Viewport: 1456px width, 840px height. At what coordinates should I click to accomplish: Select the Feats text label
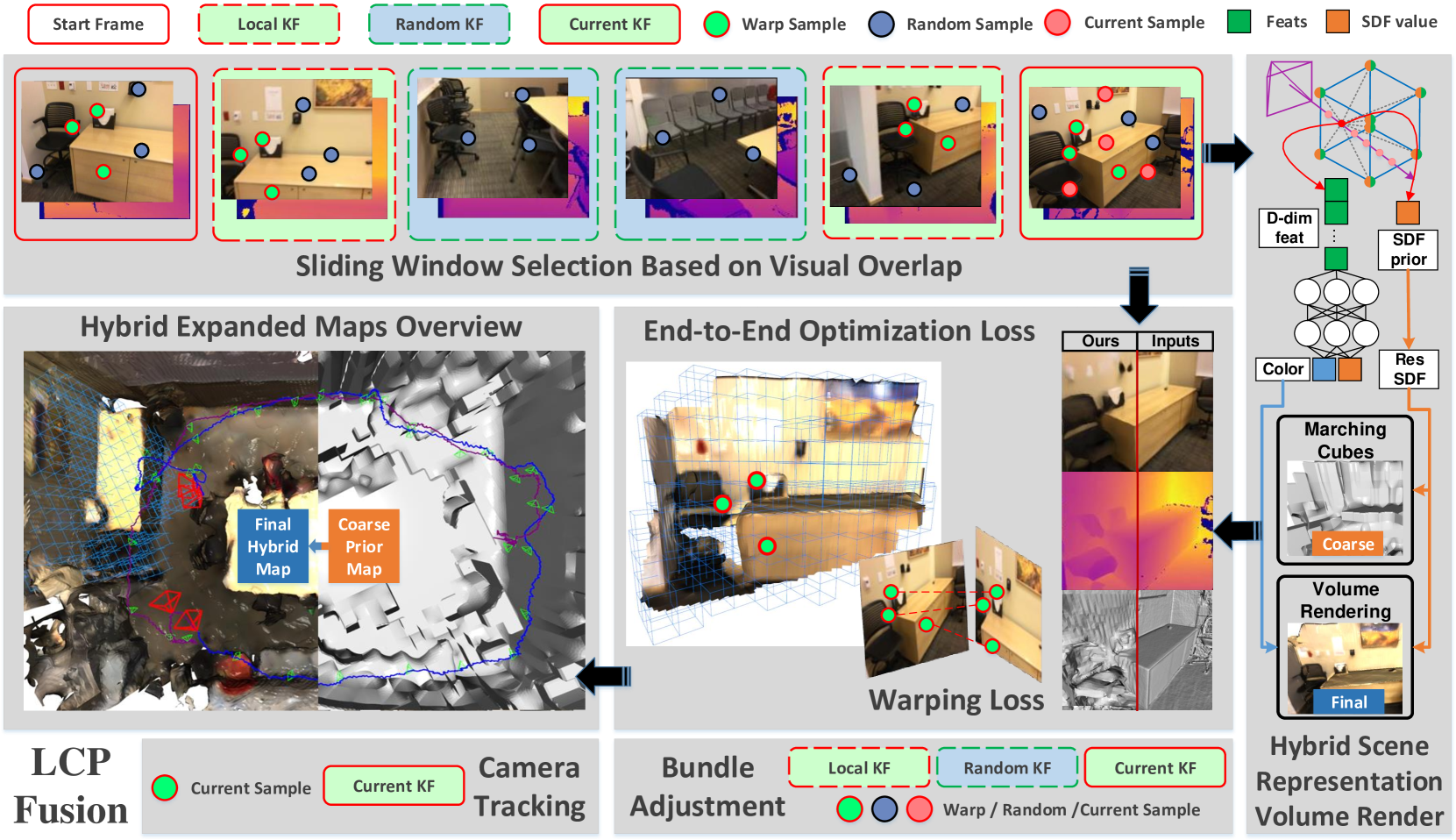1286,22
